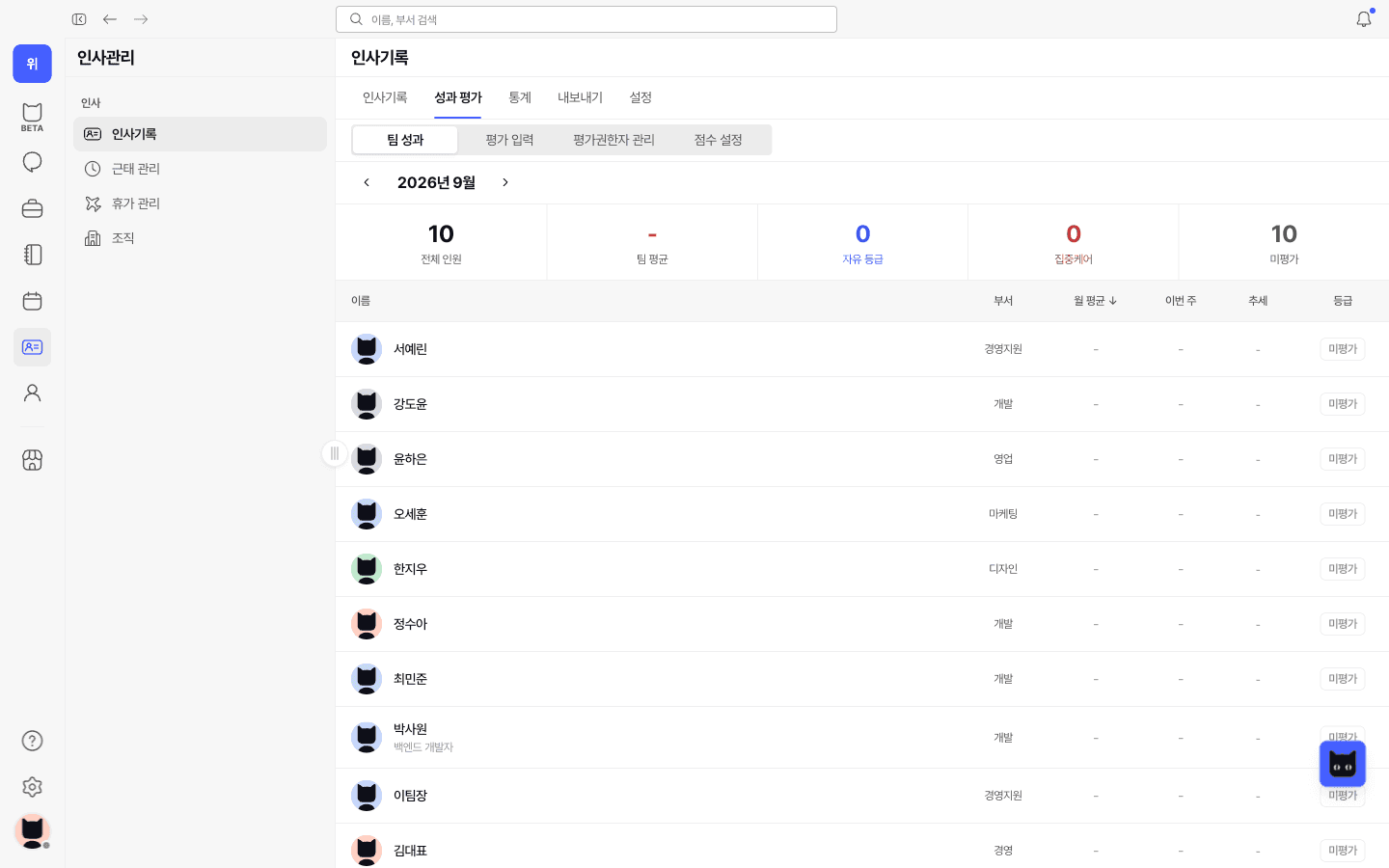Click the user avatar at bottom left
Viewport: 1389px width, 868px height.
tap(32, 831)
